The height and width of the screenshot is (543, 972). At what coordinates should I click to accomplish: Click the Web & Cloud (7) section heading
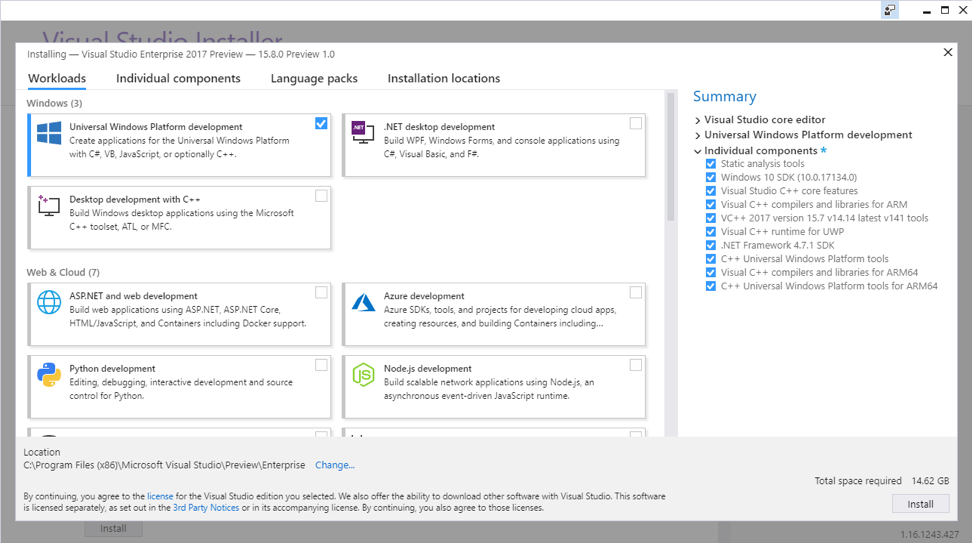pos(63,272)
